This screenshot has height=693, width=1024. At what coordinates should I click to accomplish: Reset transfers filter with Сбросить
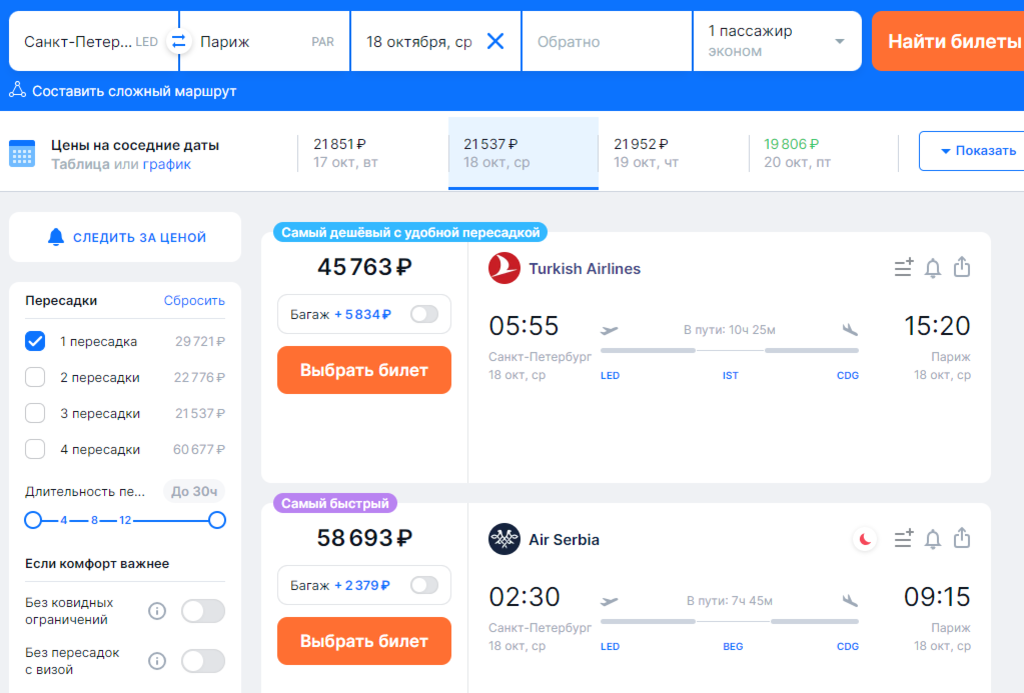click(x=194, y=301)
